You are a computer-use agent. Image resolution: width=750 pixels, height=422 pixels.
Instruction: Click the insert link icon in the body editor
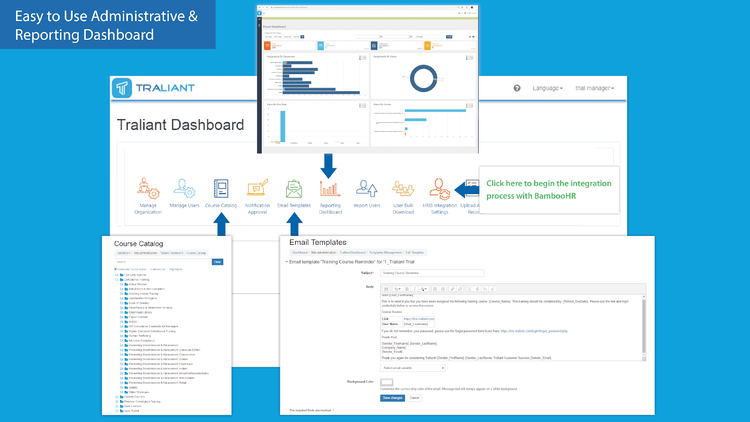pos(452,289)
